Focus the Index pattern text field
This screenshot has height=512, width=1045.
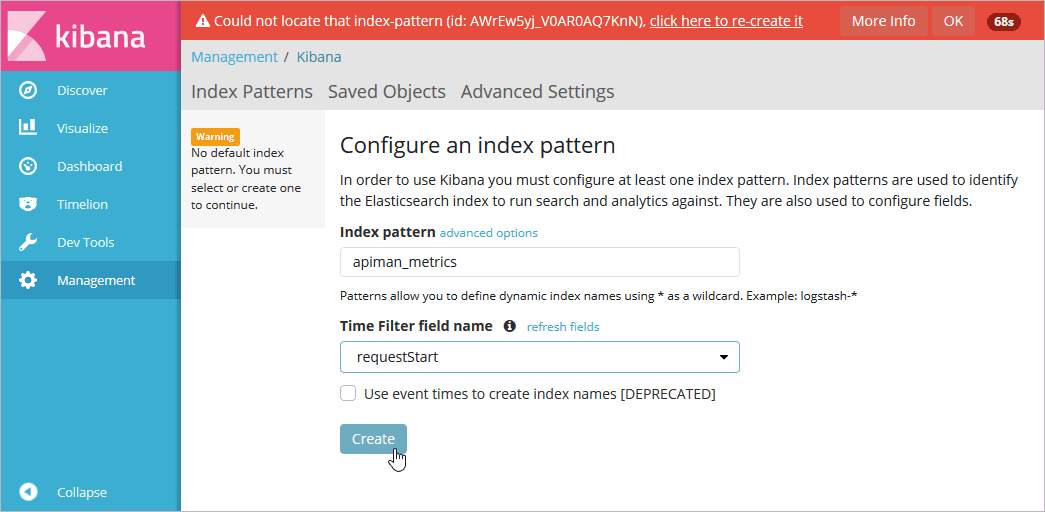pyautogui.click(x=539, y=262)
